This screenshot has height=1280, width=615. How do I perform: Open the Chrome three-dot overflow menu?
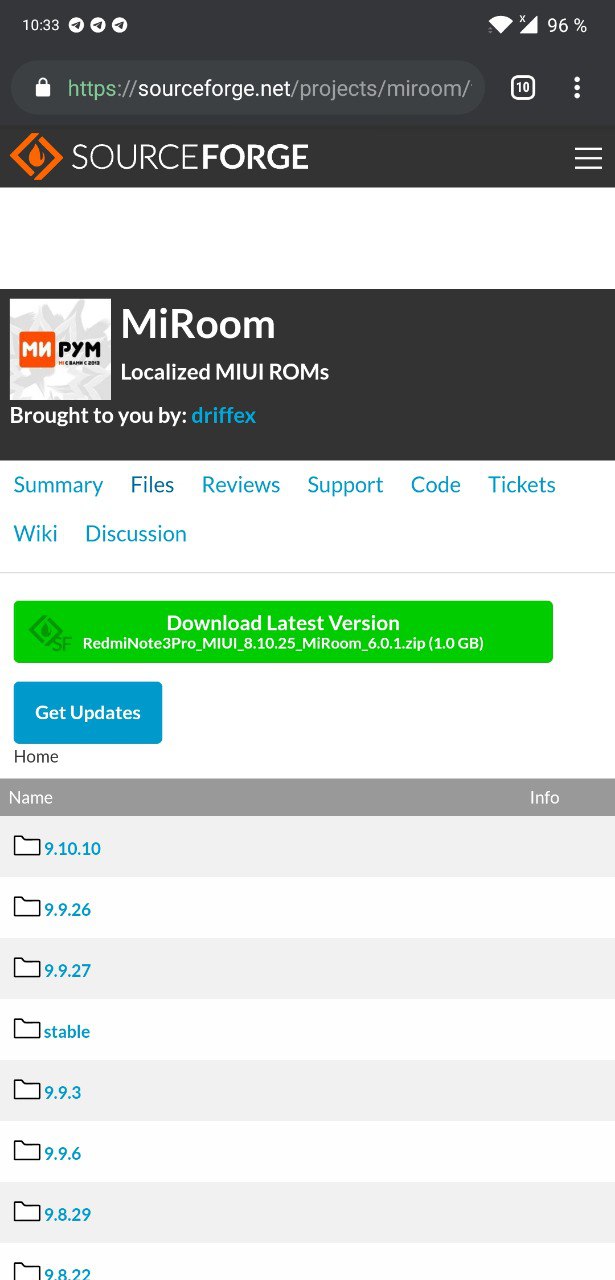coord(577,88)
